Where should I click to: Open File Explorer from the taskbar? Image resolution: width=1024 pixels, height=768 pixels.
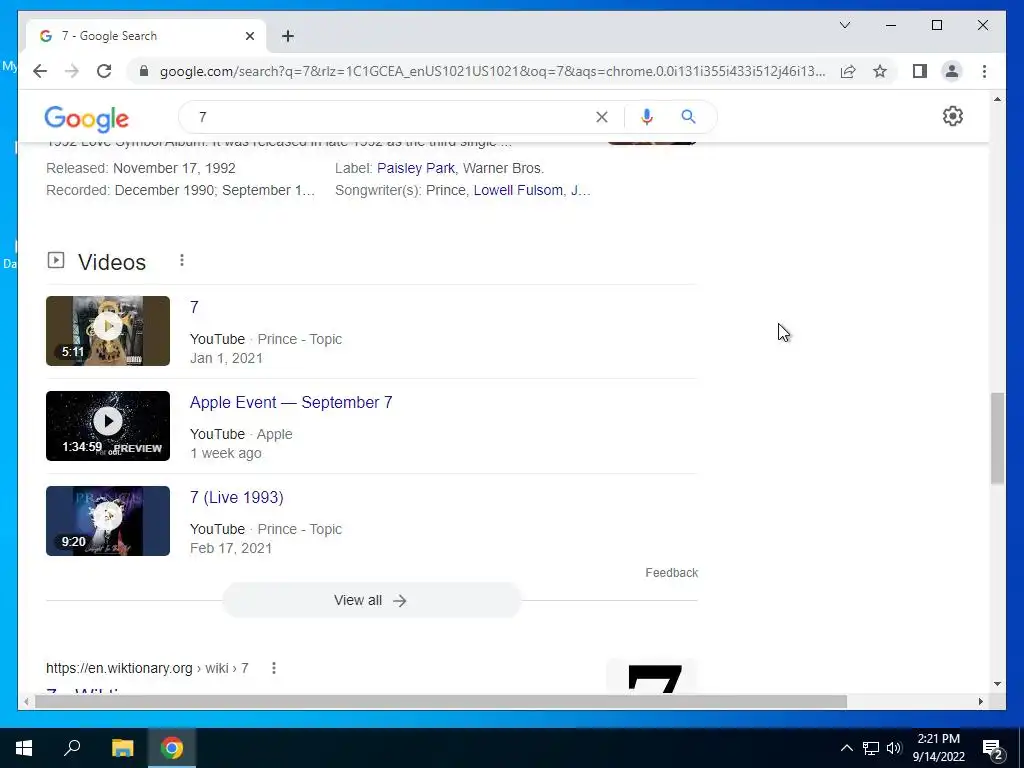coord(122,748)
